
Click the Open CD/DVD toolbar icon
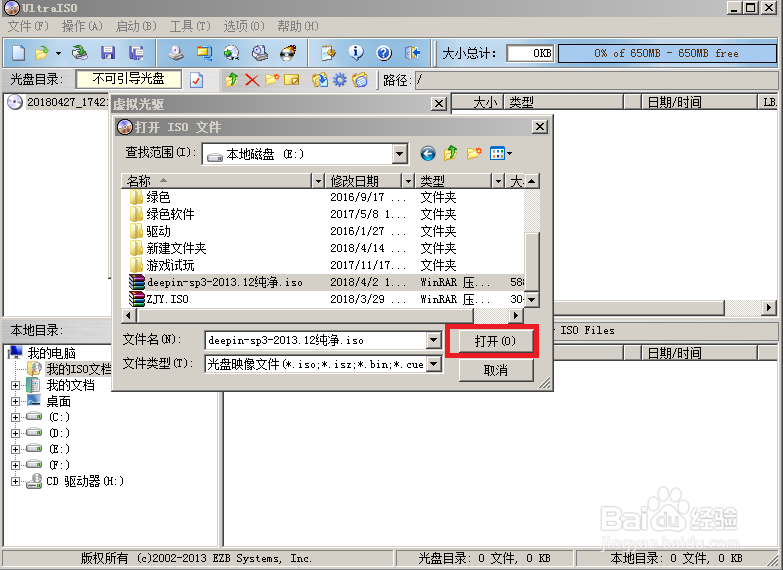point(79,53)
